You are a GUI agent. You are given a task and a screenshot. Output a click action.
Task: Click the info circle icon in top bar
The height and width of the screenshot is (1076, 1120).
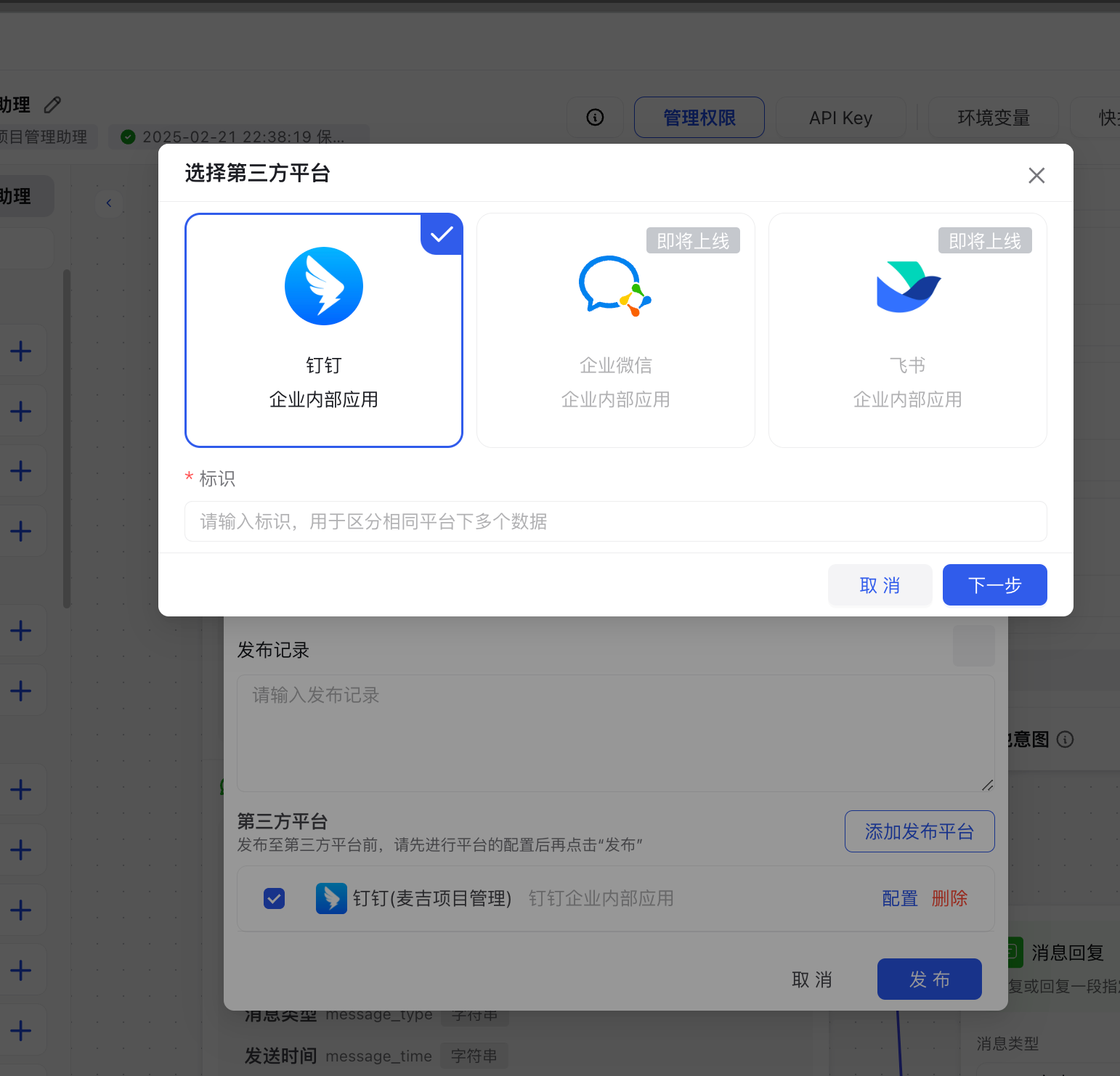(x=595, y=118)
